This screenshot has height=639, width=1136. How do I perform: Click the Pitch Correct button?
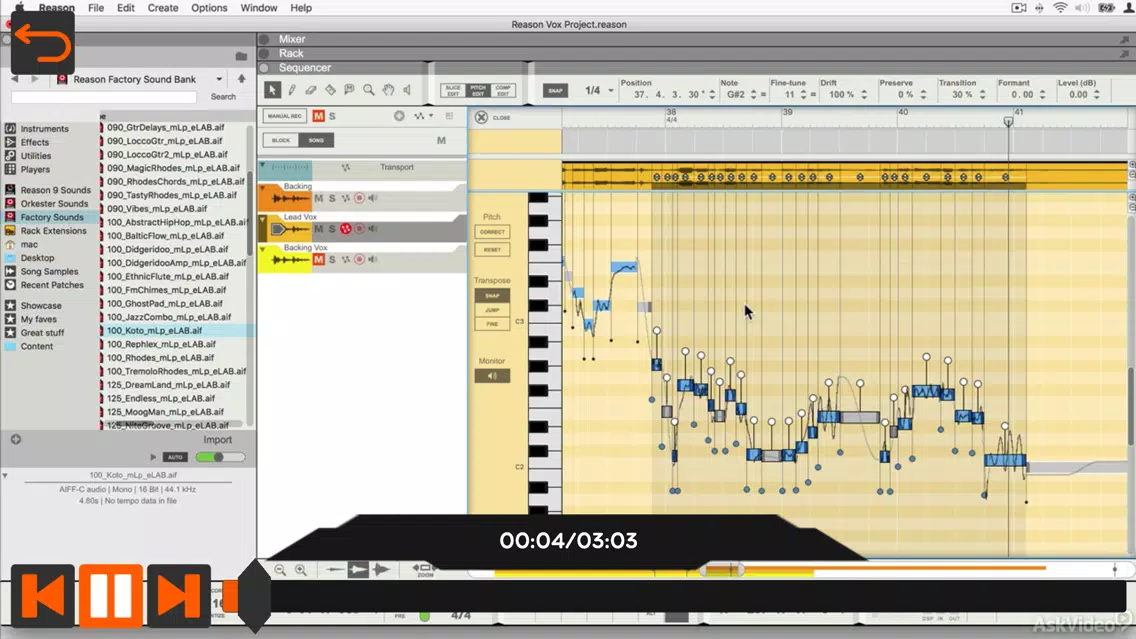(492, 232)
